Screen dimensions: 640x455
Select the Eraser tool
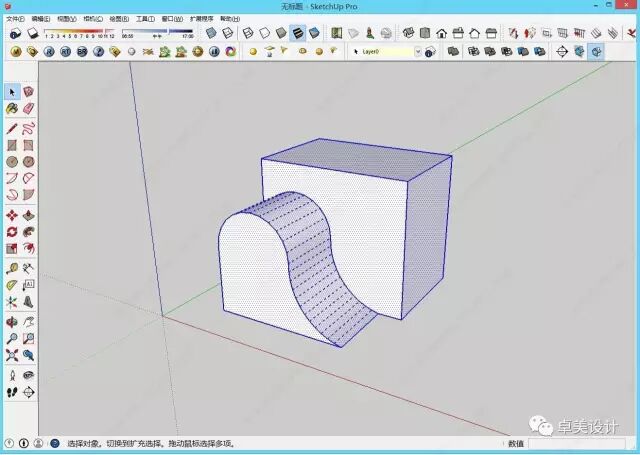tap(28, 109)
